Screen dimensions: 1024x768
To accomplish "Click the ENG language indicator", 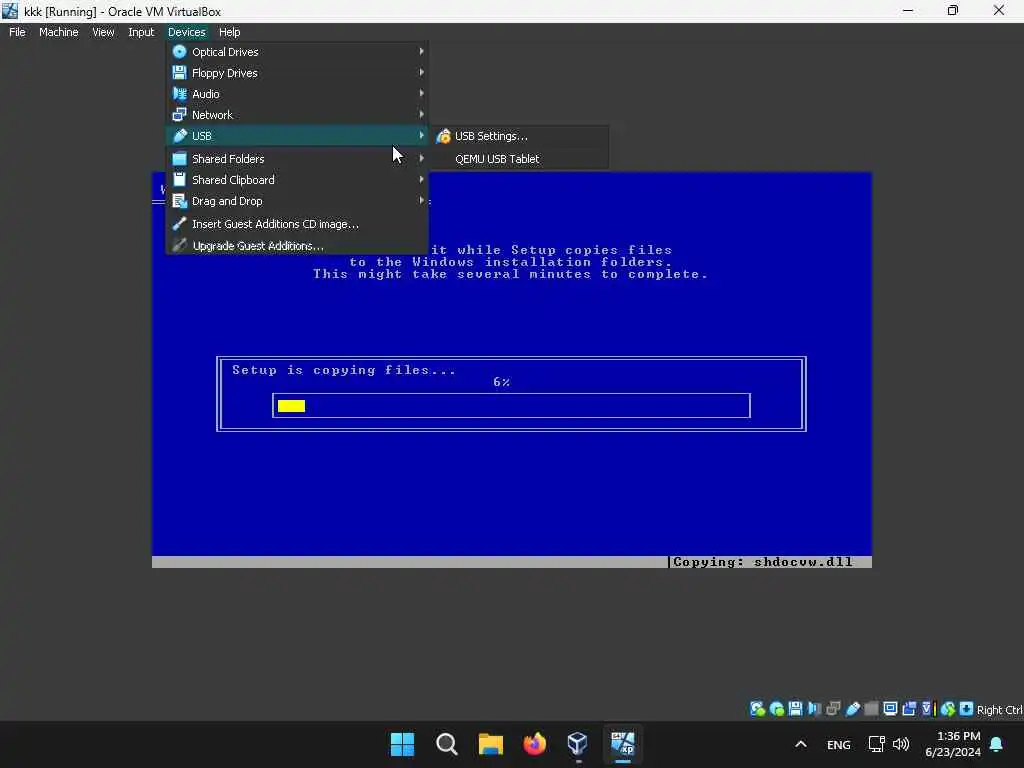I will pos(839,744).
